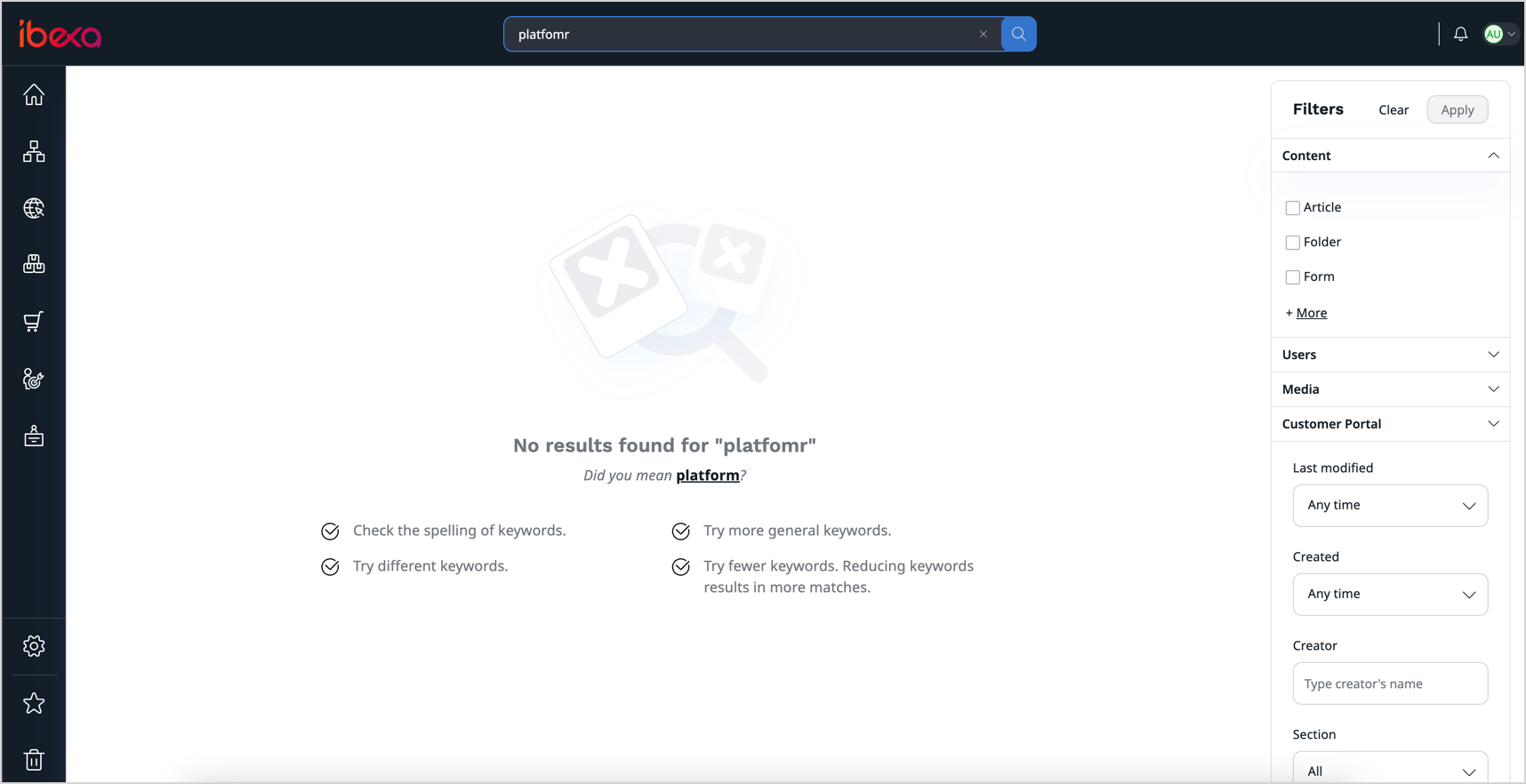Click the home icon in sidebar
This screenshot has height=784, width=1526.
point(34,95)
